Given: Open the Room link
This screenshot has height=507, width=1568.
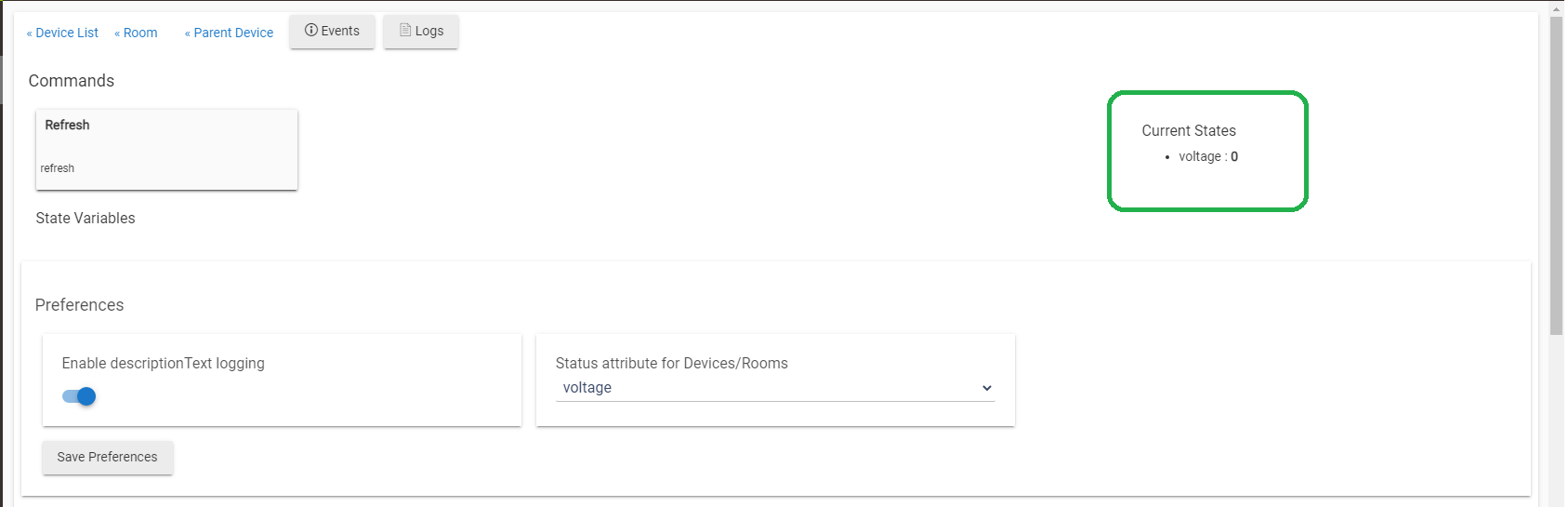Looking at the screenshot, I should (136, 33).
